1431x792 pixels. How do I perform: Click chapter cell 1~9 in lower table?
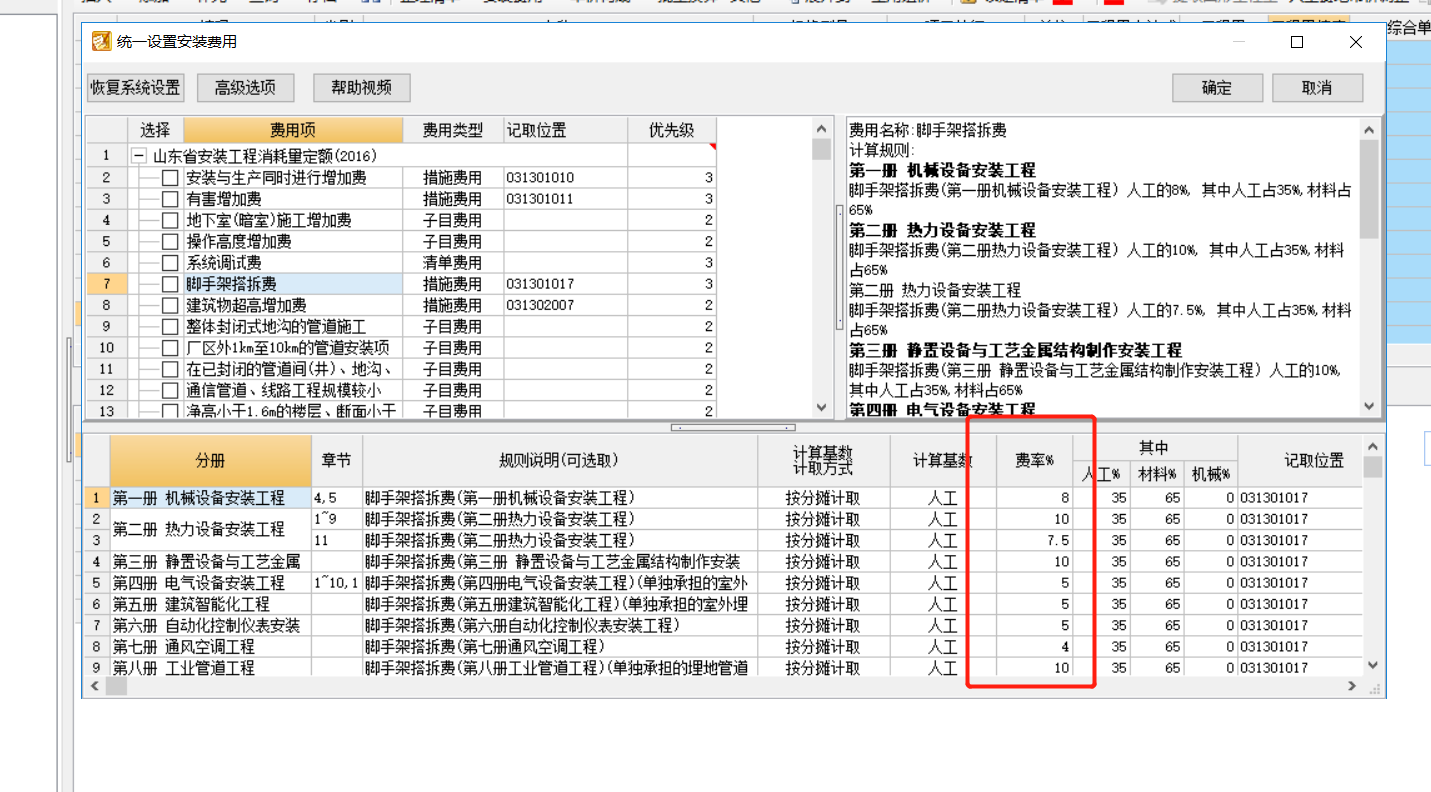tap(337, 519)
